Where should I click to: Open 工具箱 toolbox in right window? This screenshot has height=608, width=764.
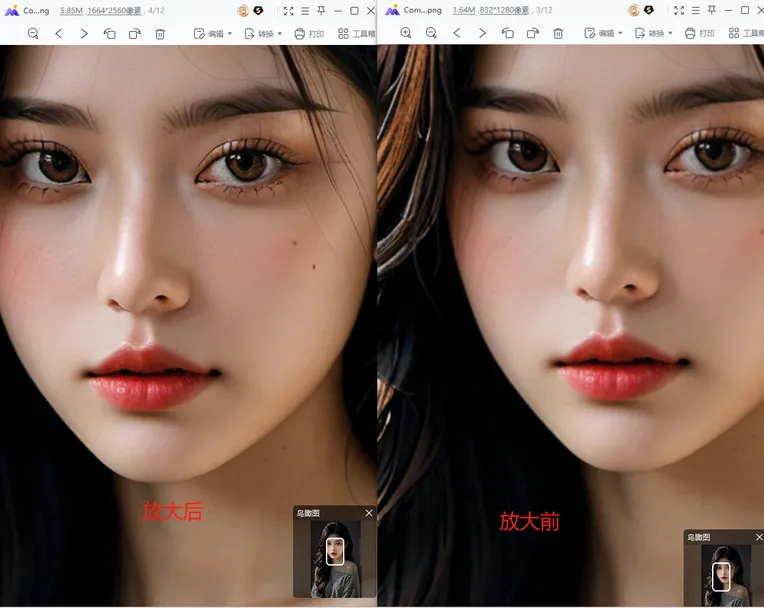coord(746,33)
